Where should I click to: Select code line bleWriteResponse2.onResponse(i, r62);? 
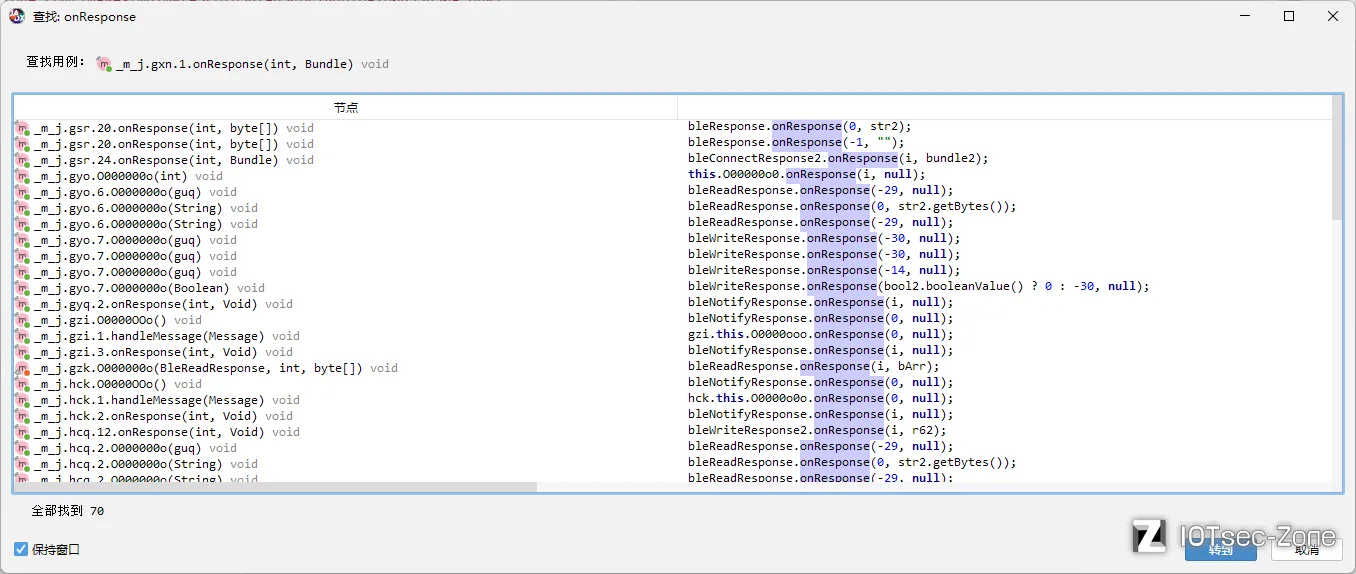pyautogui.click(x=817, y=431)
